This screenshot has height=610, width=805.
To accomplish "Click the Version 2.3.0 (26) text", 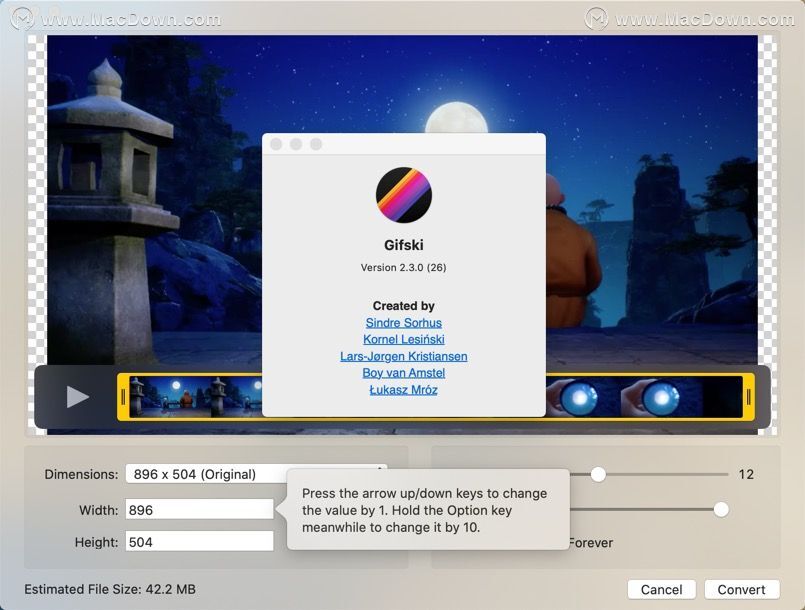I will (x=404, y=268).
